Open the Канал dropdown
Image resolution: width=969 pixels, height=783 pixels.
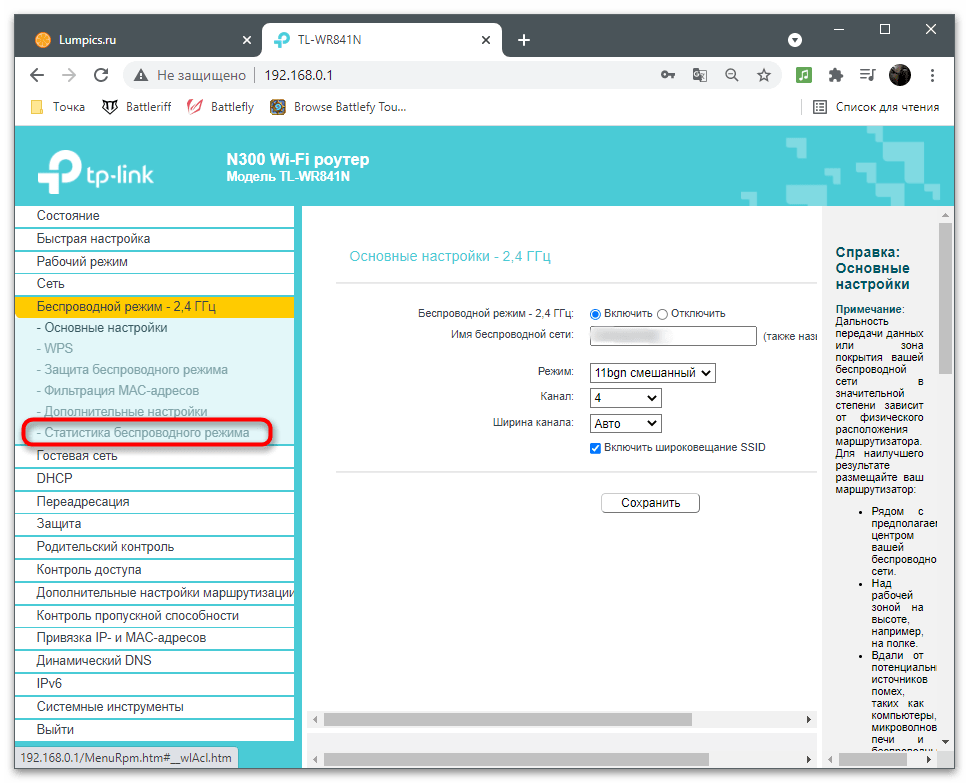tap(625, 398)
